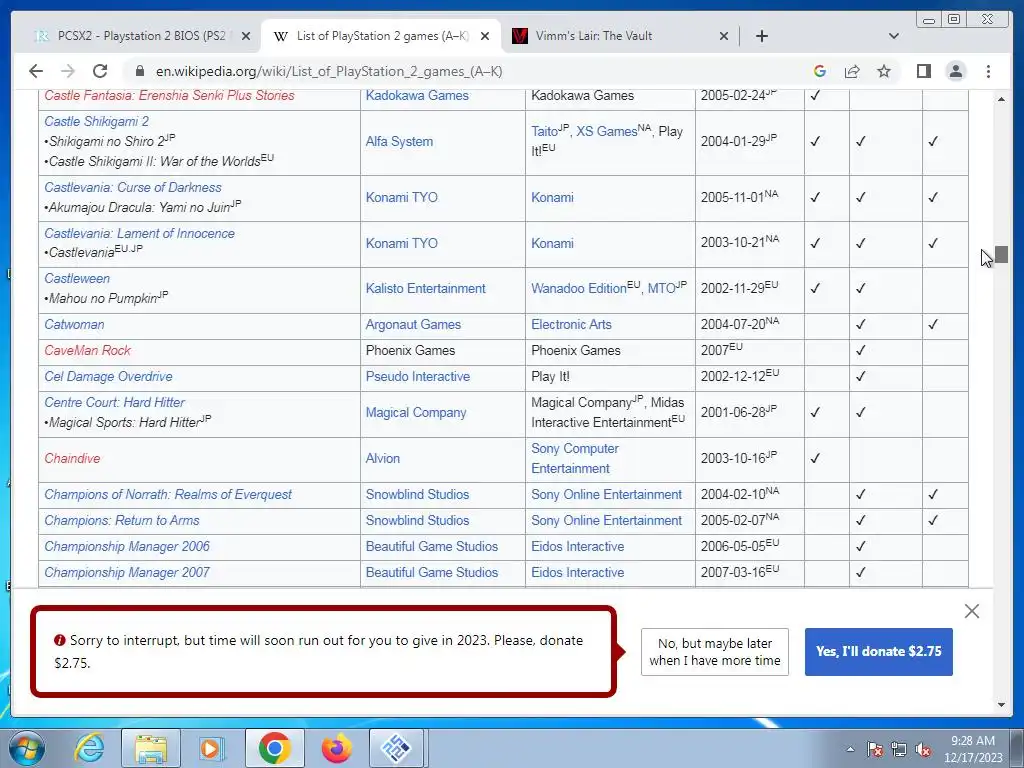Open the browser side panel
1024x768 pixels.
tap(923, 71)
